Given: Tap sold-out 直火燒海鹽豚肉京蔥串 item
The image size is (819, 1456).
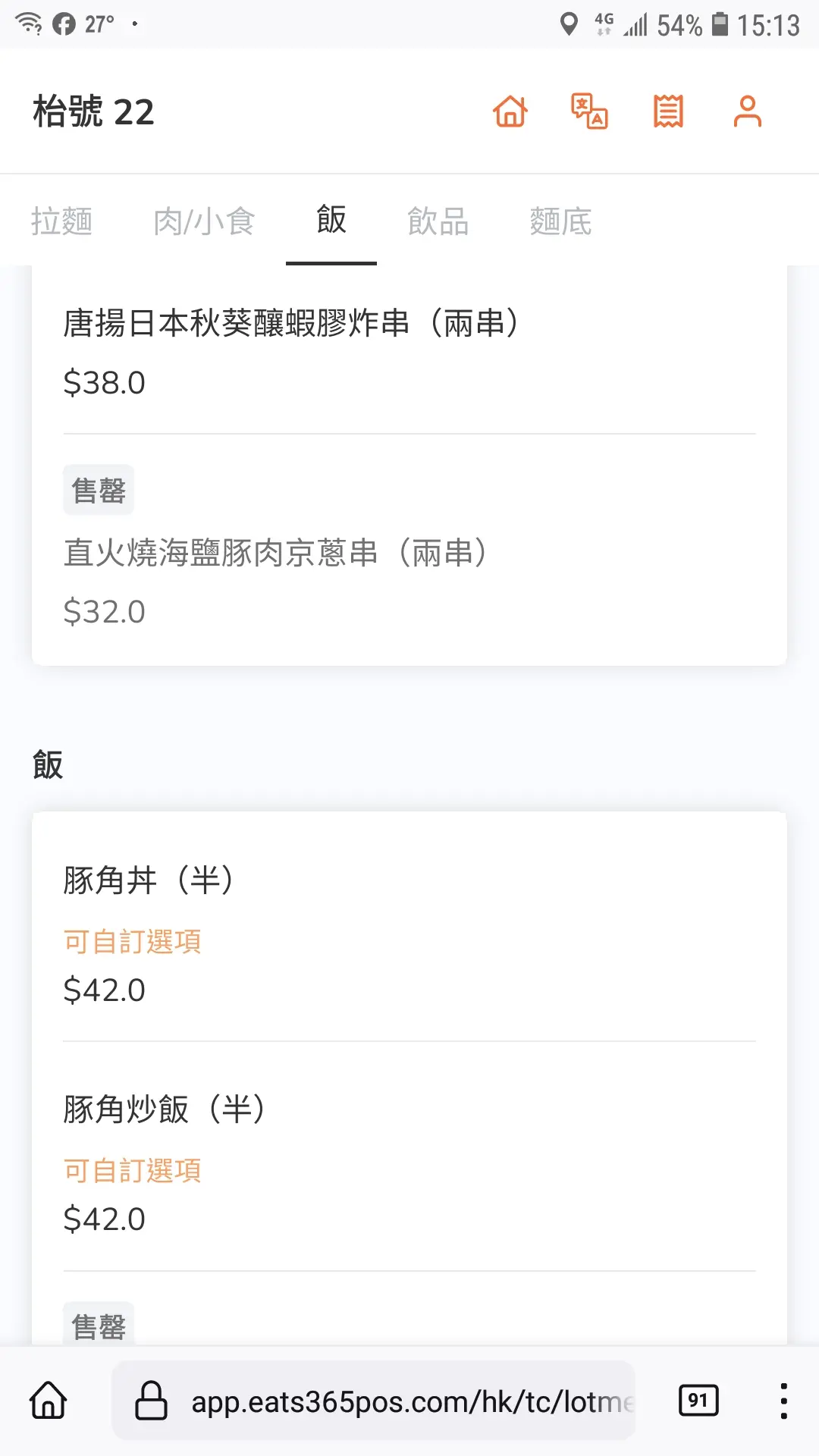Looking at the screenshot, I should tap(275, 553).
